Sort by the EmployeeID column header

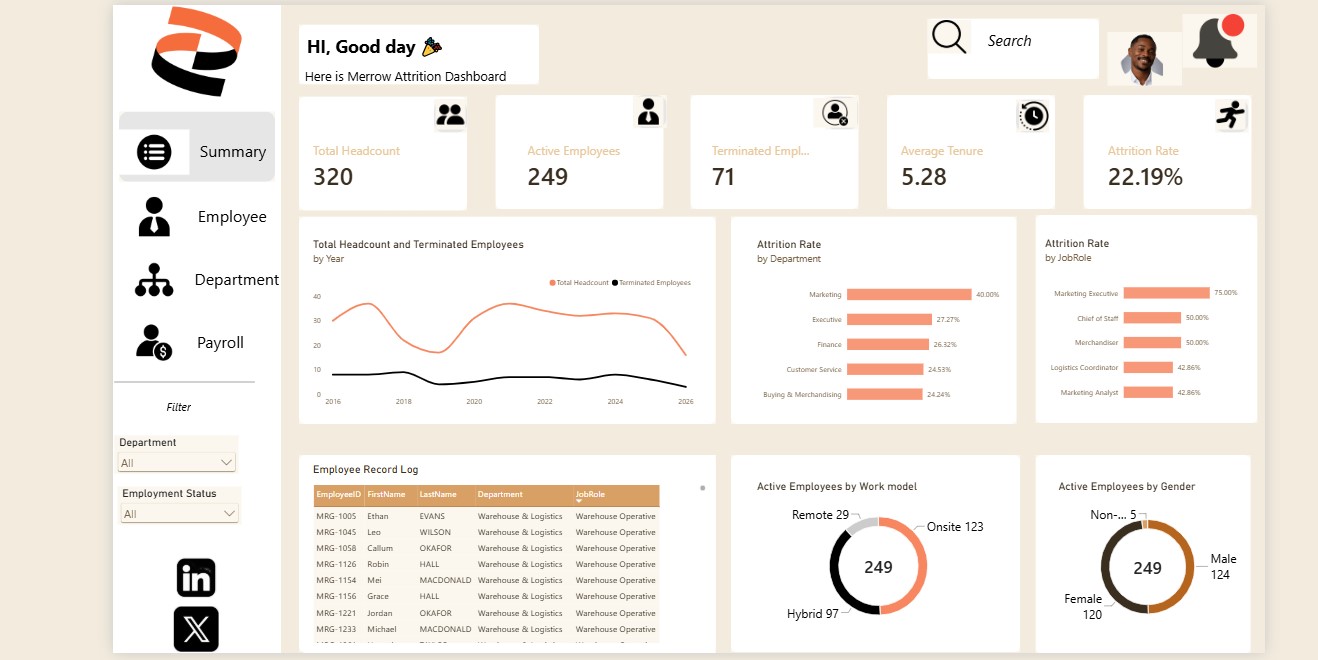coord(338,495)
